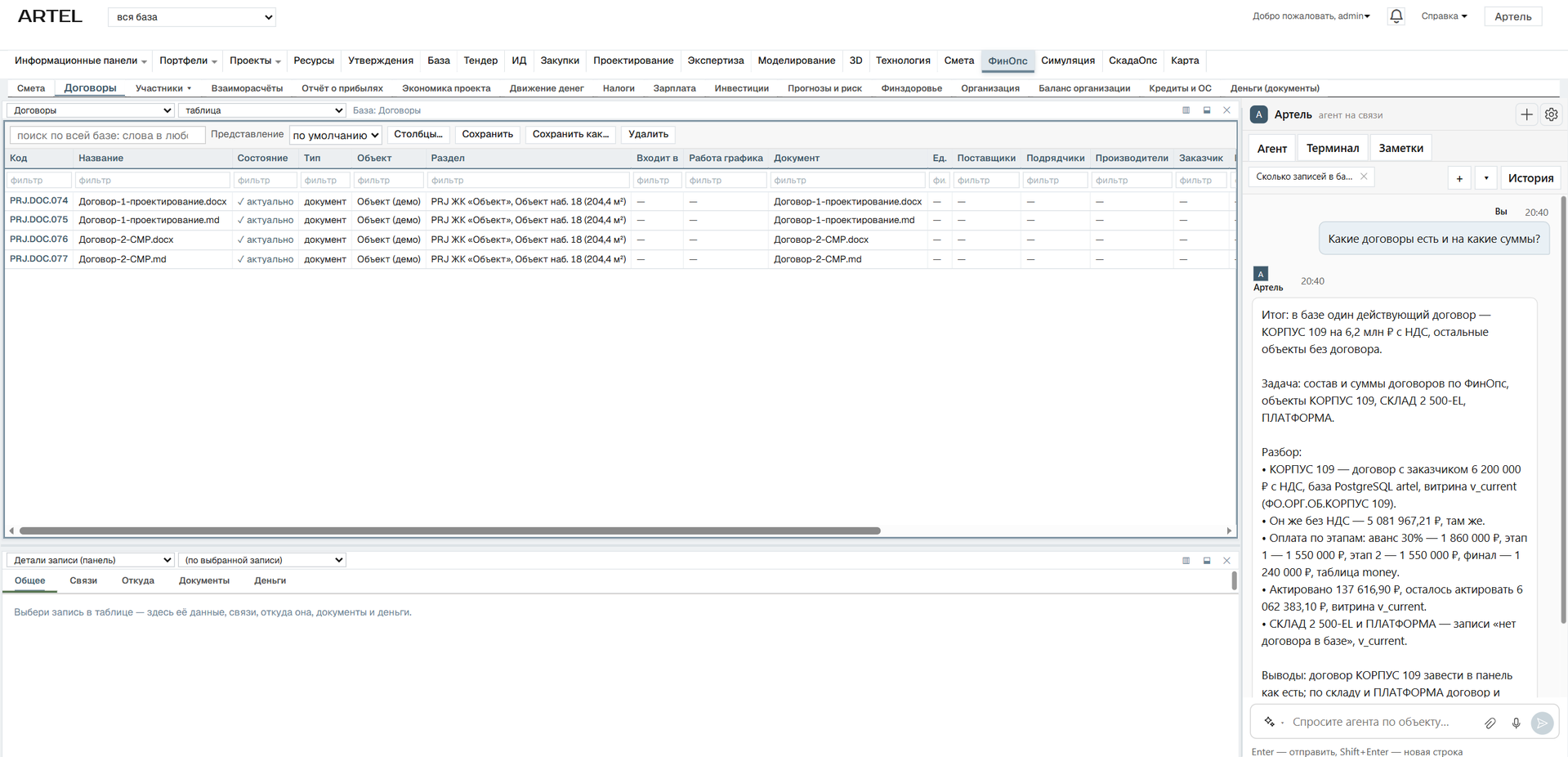Open the sparkle prompt options in chat input
This screenshot has height=757, width=1568.
(1270, 722)
